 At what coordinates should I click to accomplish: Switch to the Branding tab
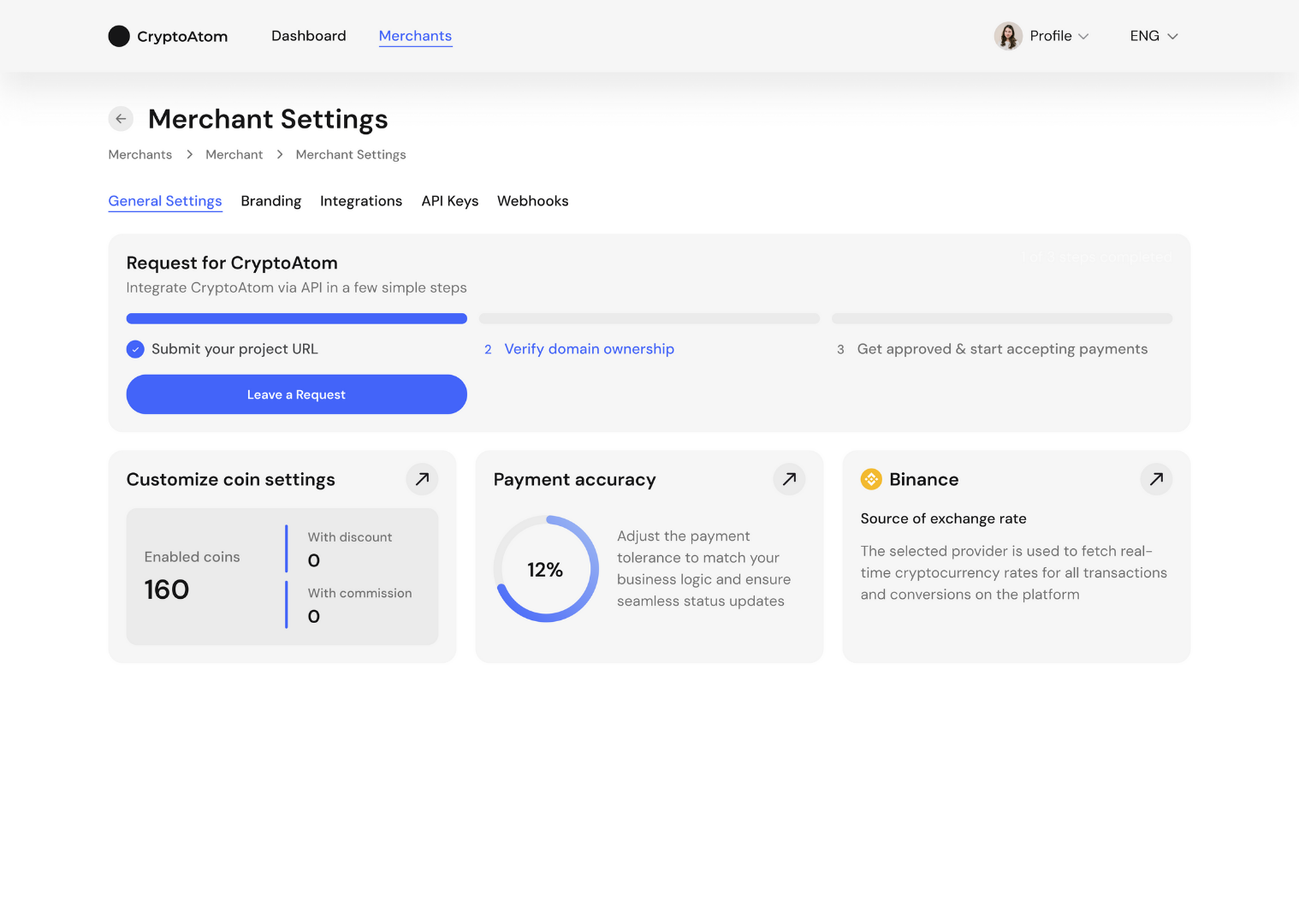[x=270, y=201]
